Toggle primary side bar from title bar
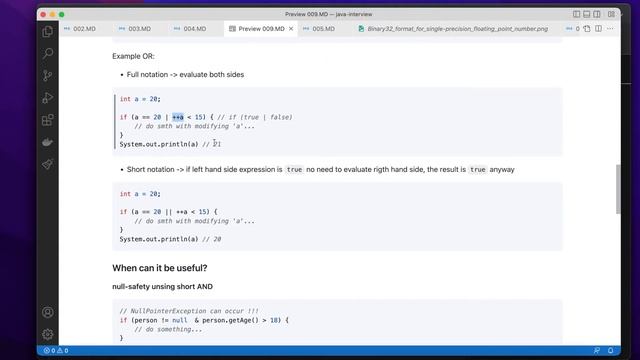The image size is (640, 360). point(576,14)
